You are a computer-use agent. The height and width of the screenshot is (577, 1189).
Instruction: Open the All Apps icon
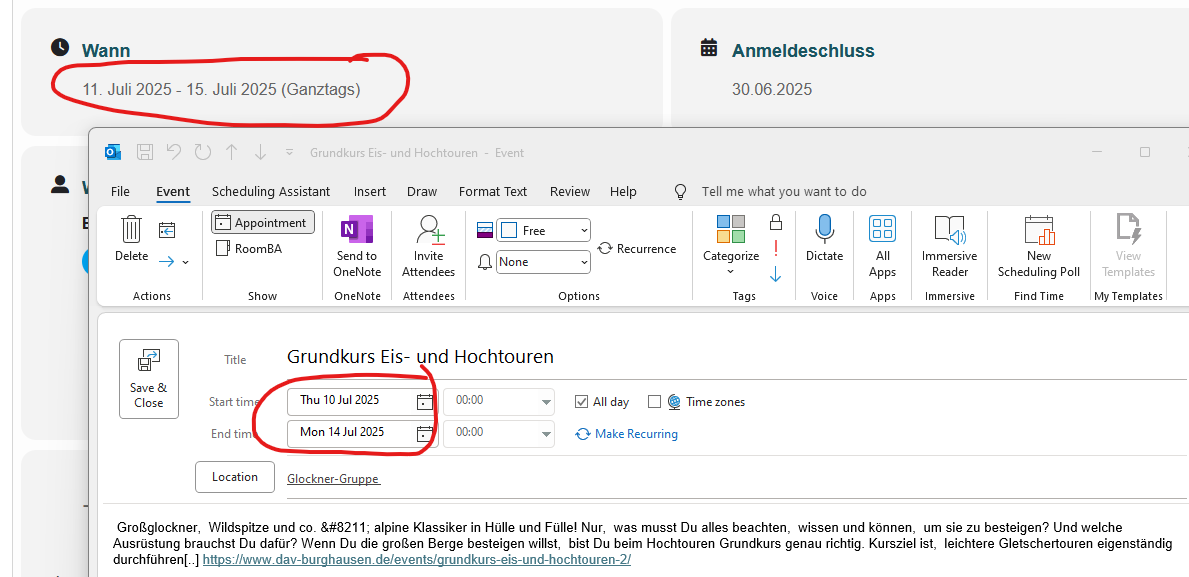coord(882,229)
